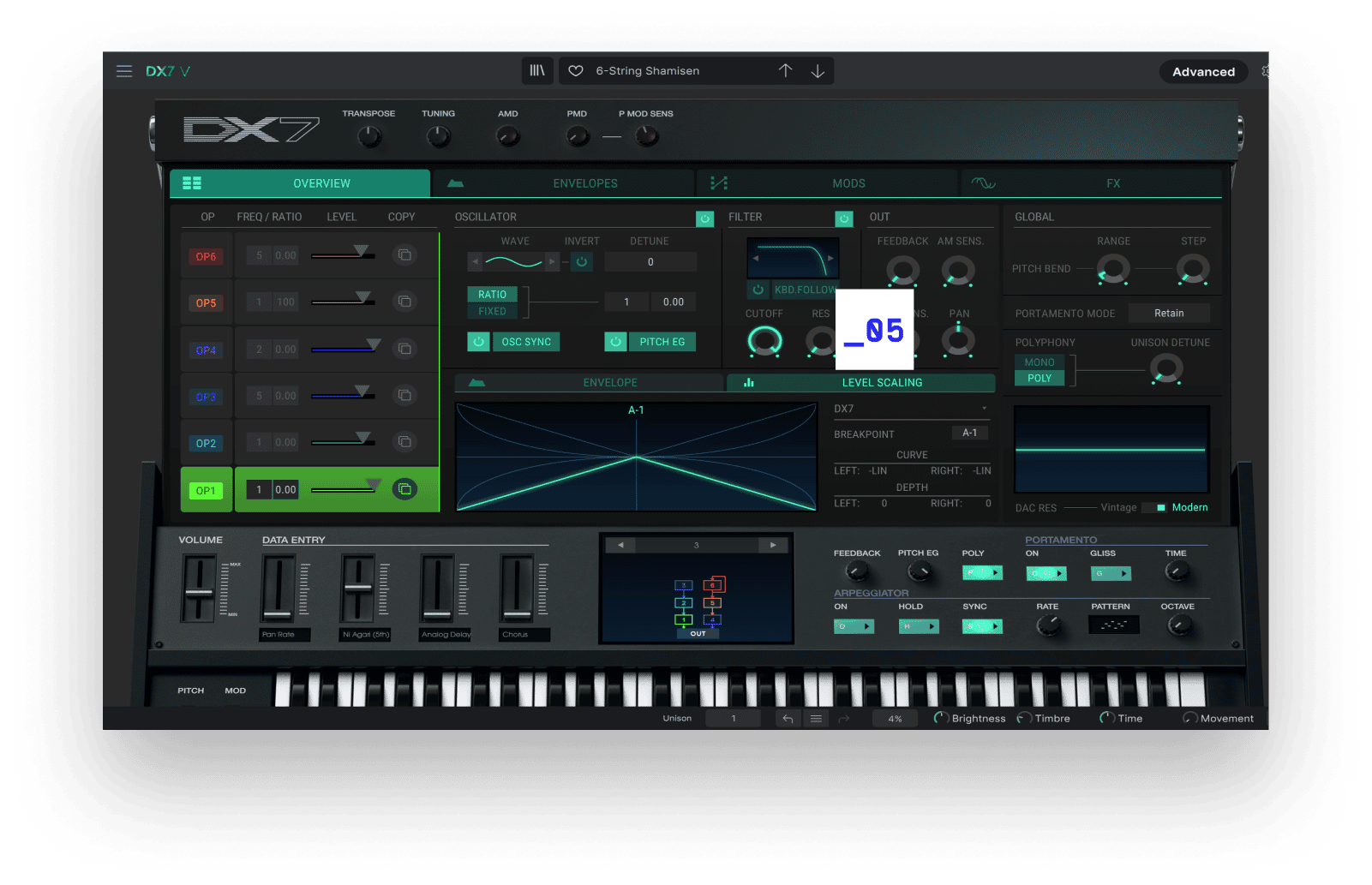The height and width of the screenshot is (885, 1372).
Task: Load previous preset with up arrow
Action: (x=785, y=71)
